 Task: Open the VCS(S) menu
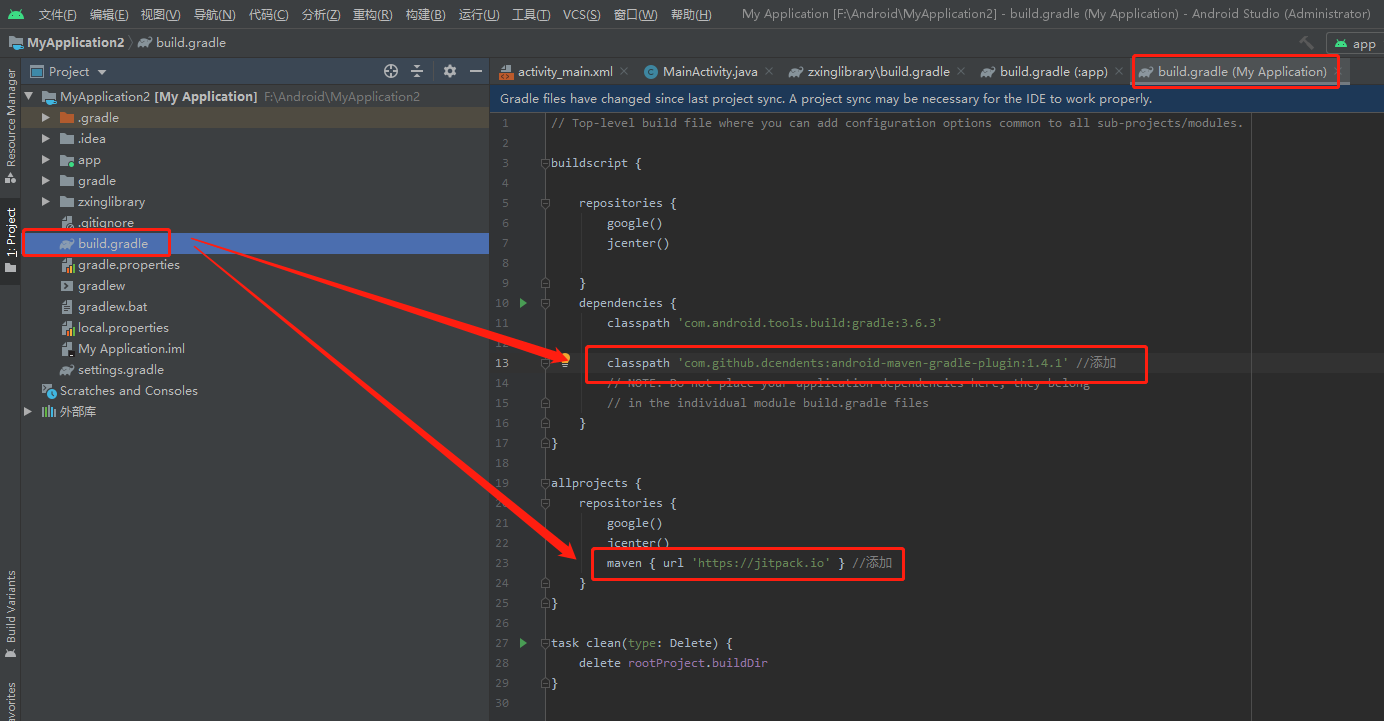pyautogui.click(x=582, y=15)
